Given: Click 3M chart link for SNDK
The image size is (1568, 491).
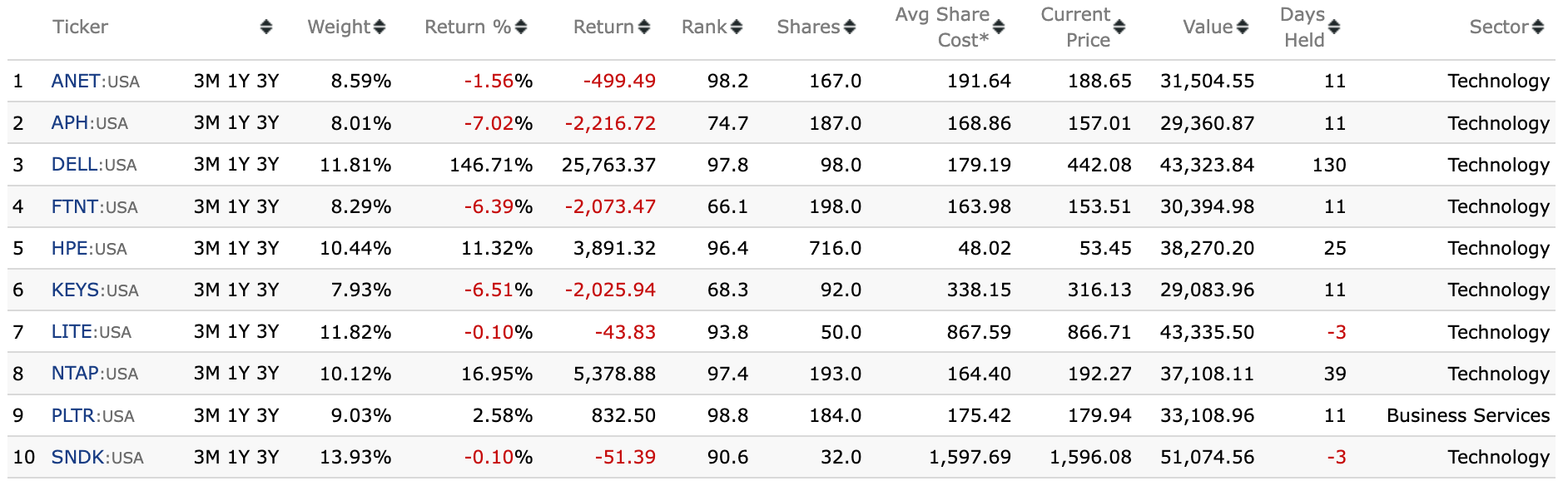Looking at the screenshot, I should pyautogui.click(x=206, y=457).
